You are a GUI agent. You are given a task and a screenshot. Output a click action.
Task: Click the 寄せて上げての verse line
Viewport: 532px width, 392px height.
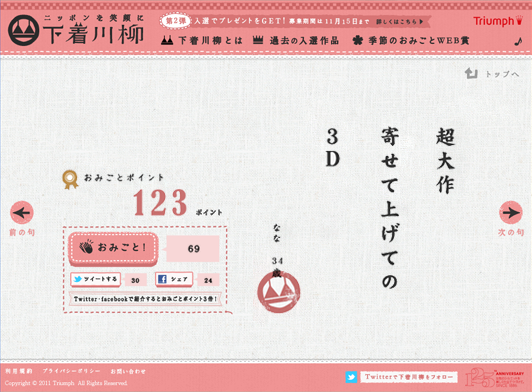click(x=390, y=209)
